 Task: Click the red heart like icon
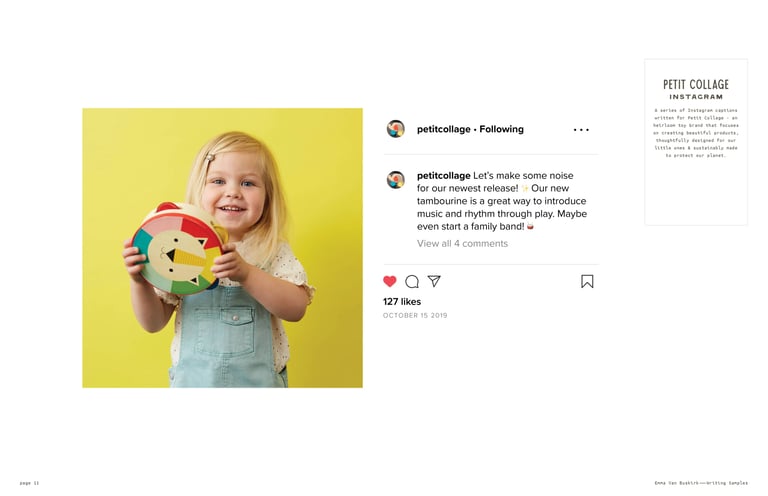(x=390, y=282)
